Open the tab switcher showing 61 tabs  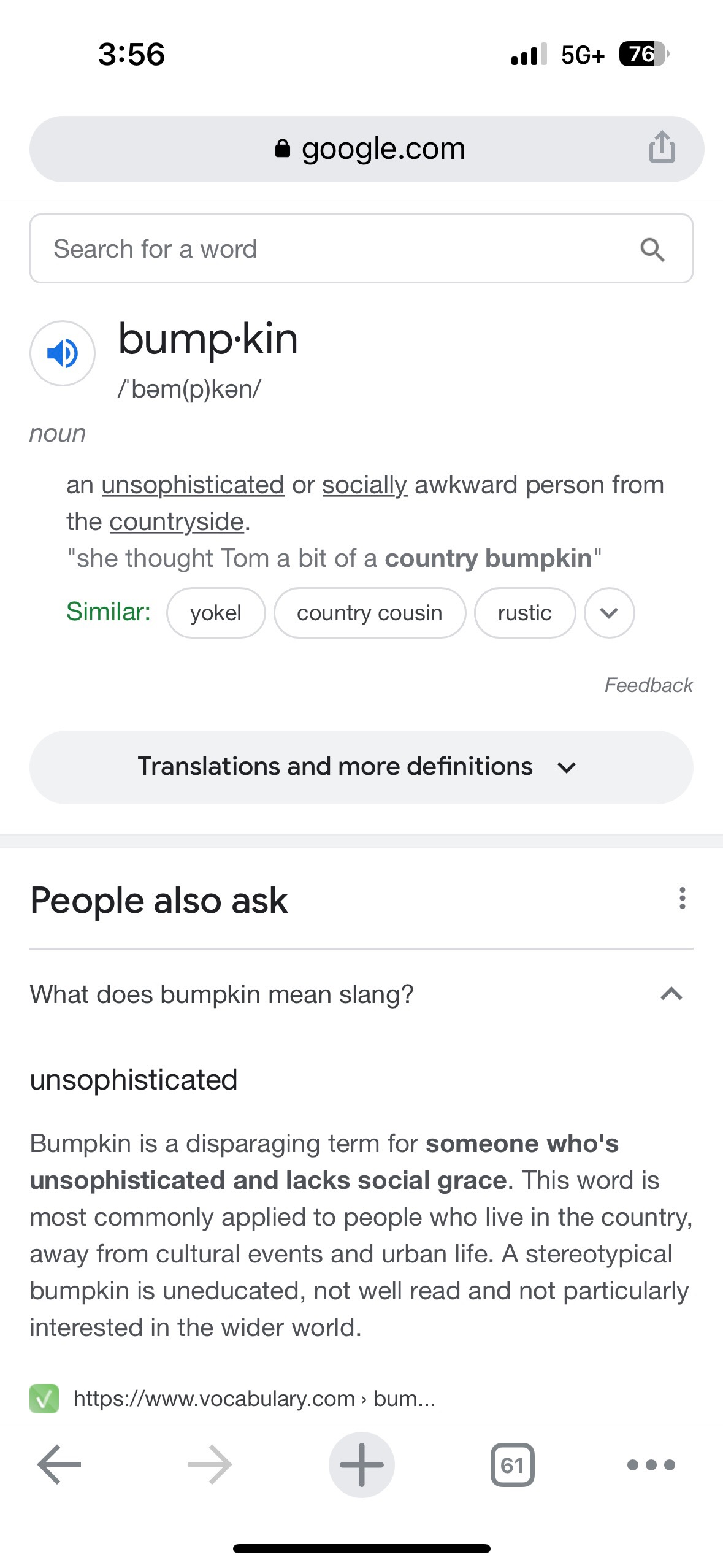[512, 1465]
